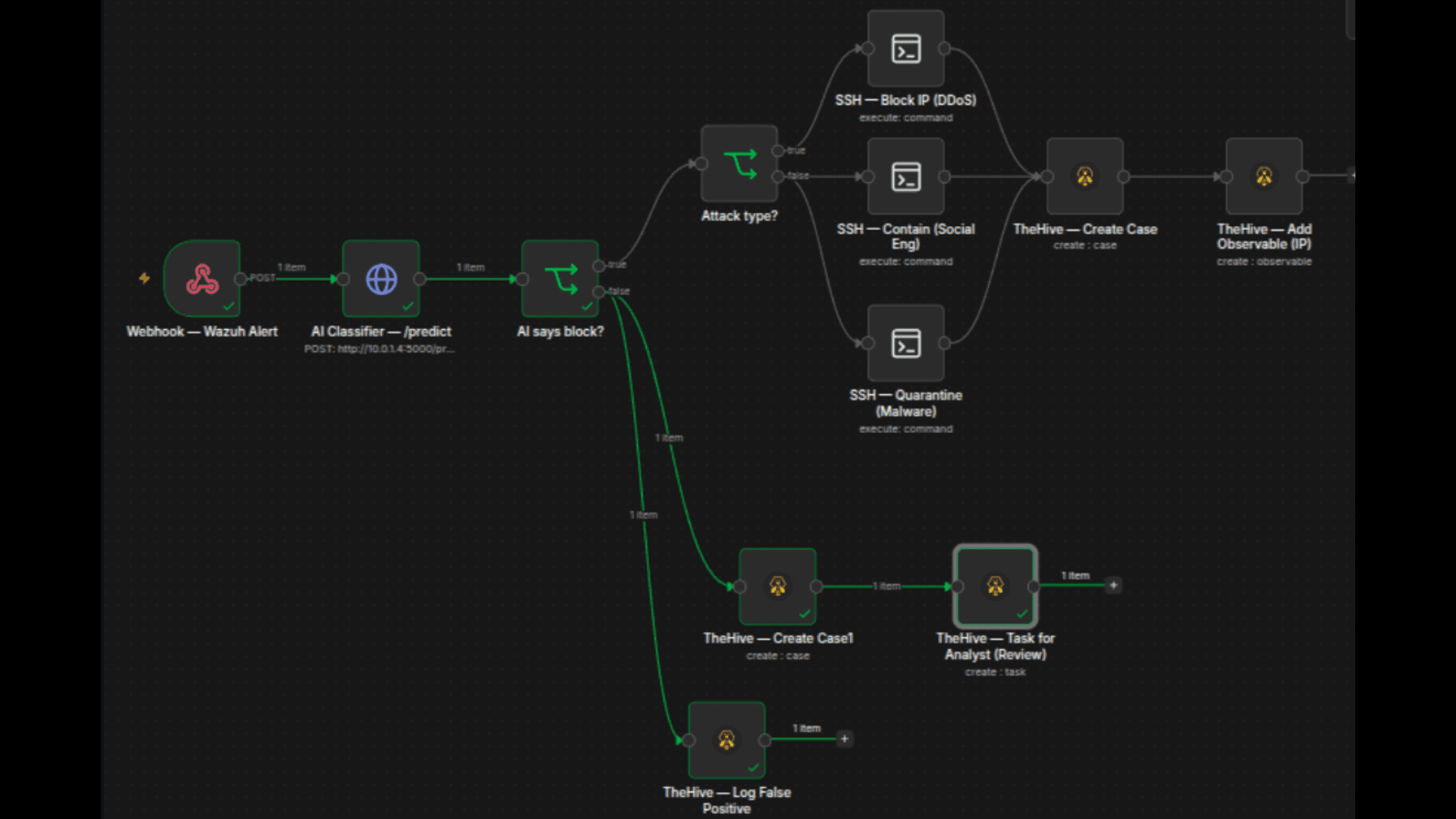Click 'execute: command' under SSH — Quarantine
Screen dimensions: 1456x819
tap(906, 429)
